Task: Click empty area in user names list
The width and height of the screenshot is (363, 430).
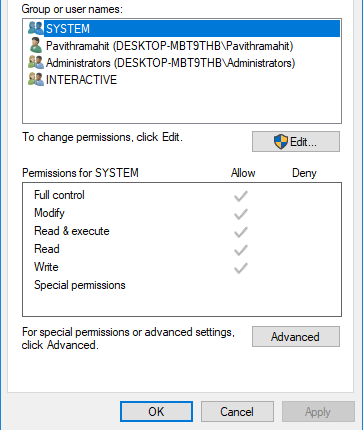Action: [182, 105]
